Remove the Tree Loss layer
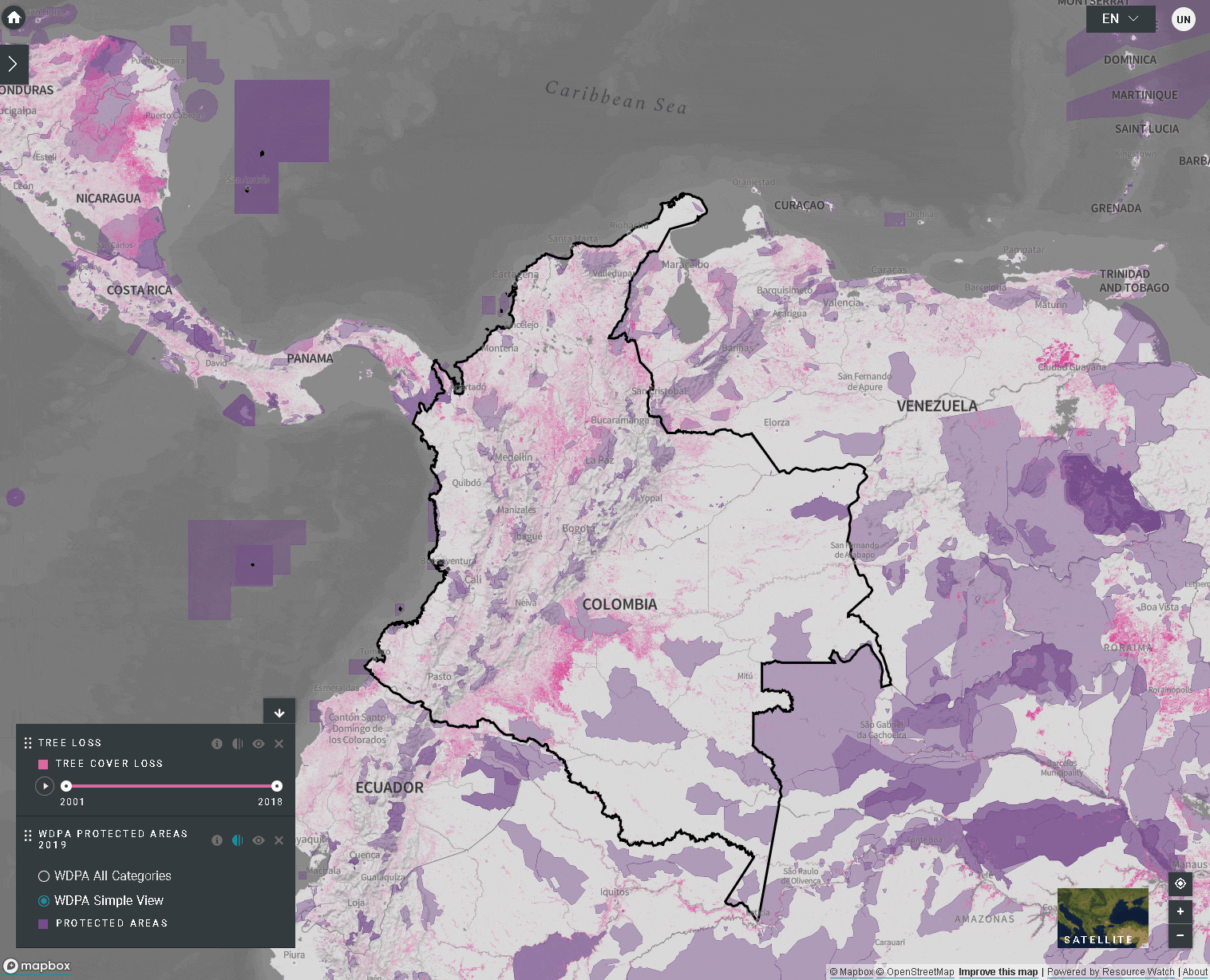Viewport: 1210px width, 980px height. tap(279, 744)
